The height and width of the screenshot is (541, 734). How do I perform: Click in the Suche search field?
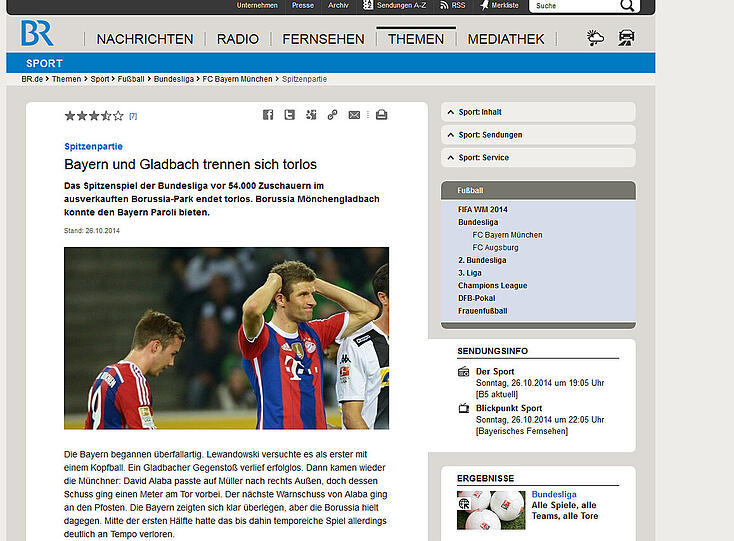573,6
